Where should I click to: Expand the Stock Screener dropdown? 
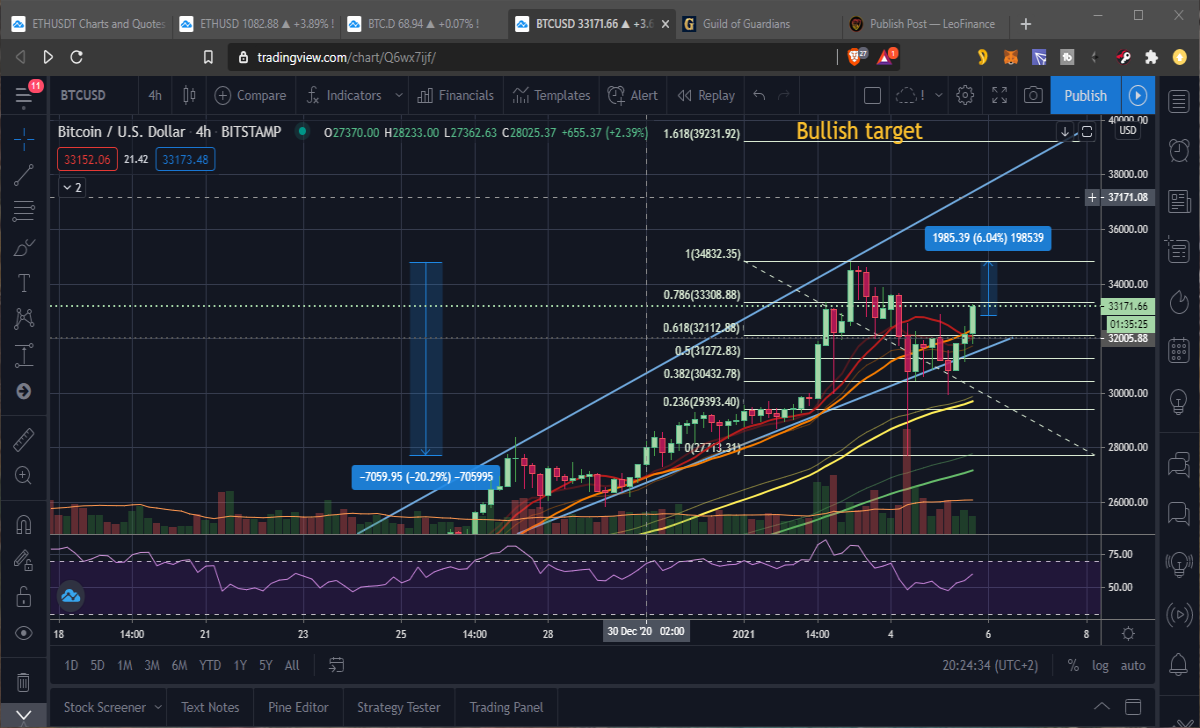click(x=157, y=708)
